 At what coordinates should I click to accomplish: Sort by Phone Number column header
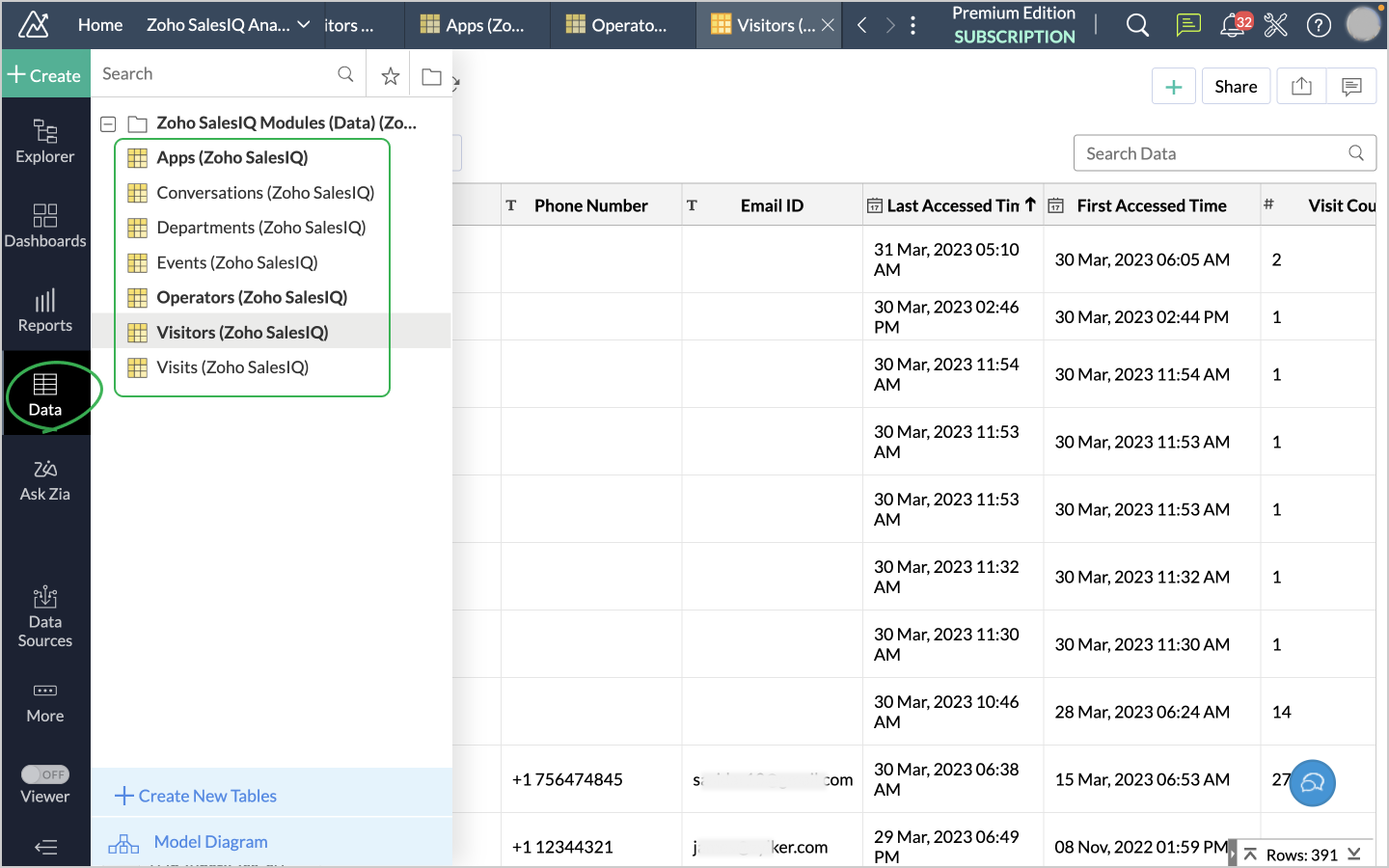tap(591, 205)
